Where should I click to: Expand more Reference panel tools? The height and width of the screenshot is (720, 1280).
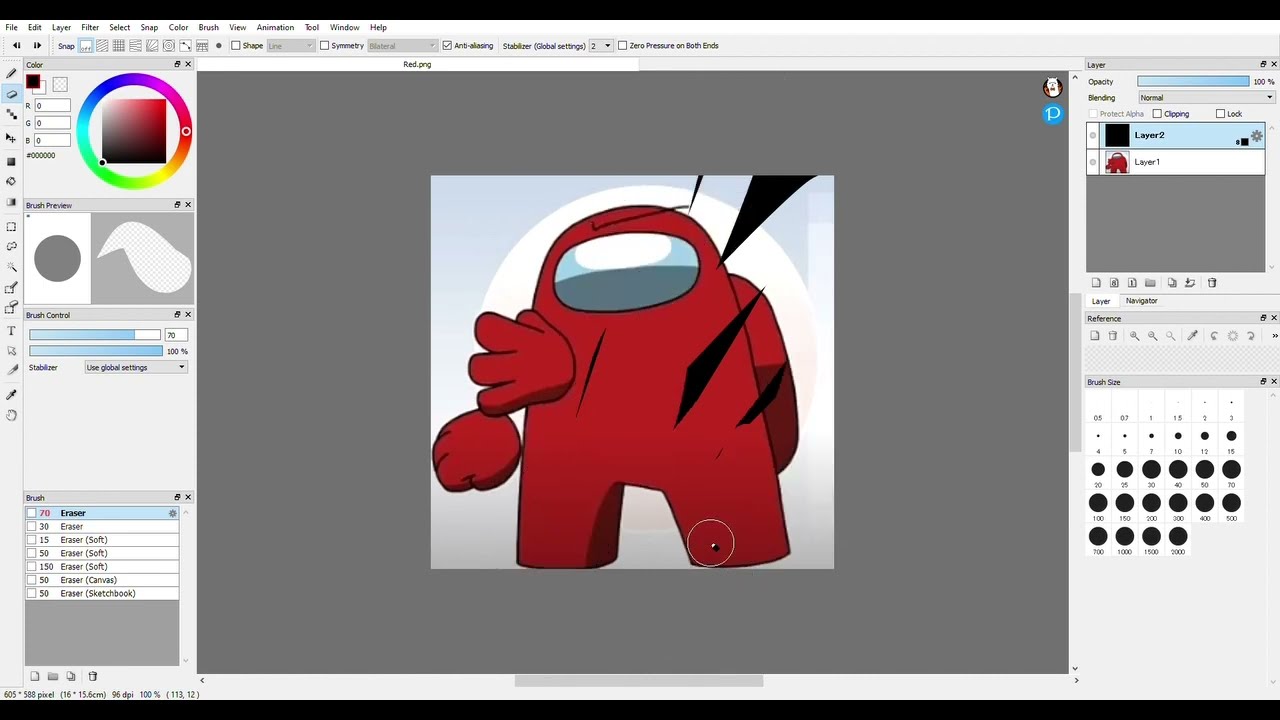coord(1274,336)
